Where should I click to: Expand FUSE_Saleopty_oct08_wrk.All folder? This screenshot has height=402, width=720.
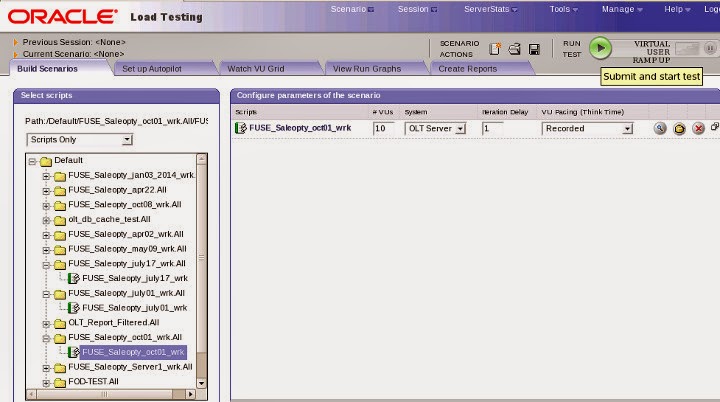[x=46, y=205]
